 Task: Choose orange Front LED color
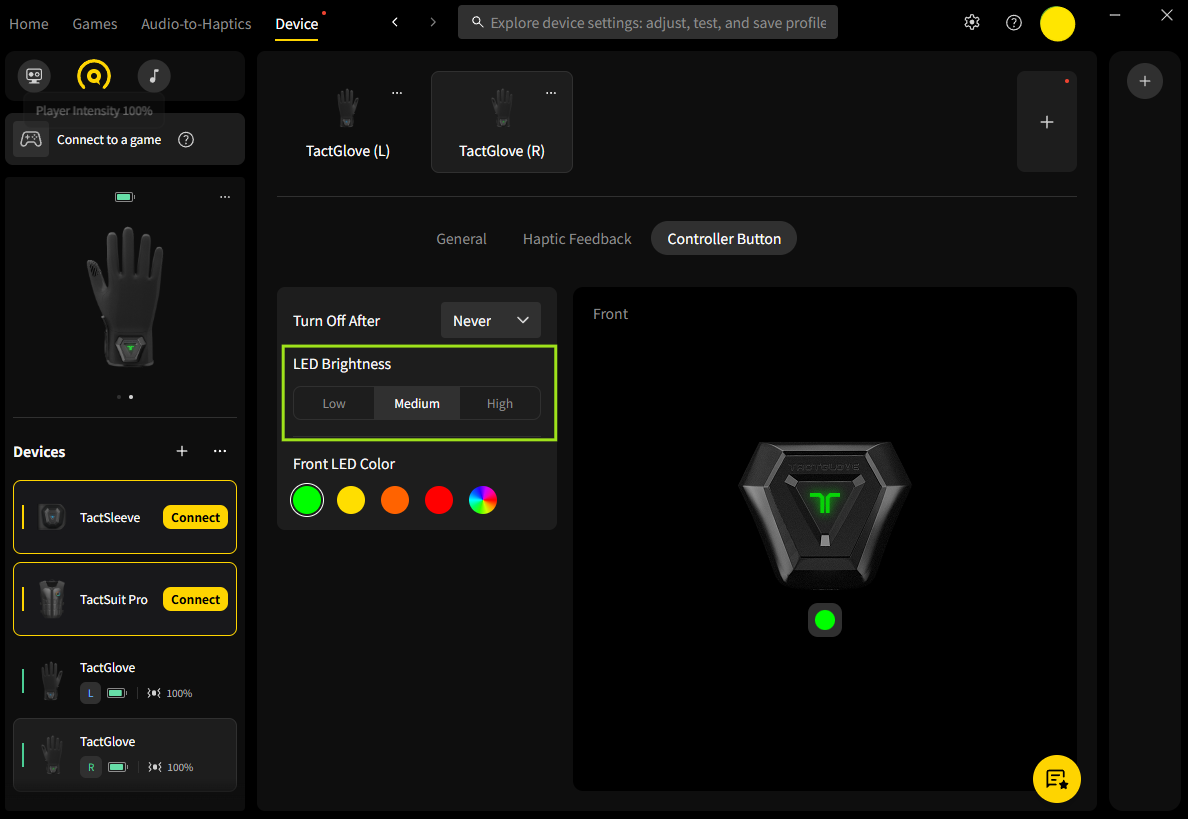pyautogui.click(x=395, y=500)
